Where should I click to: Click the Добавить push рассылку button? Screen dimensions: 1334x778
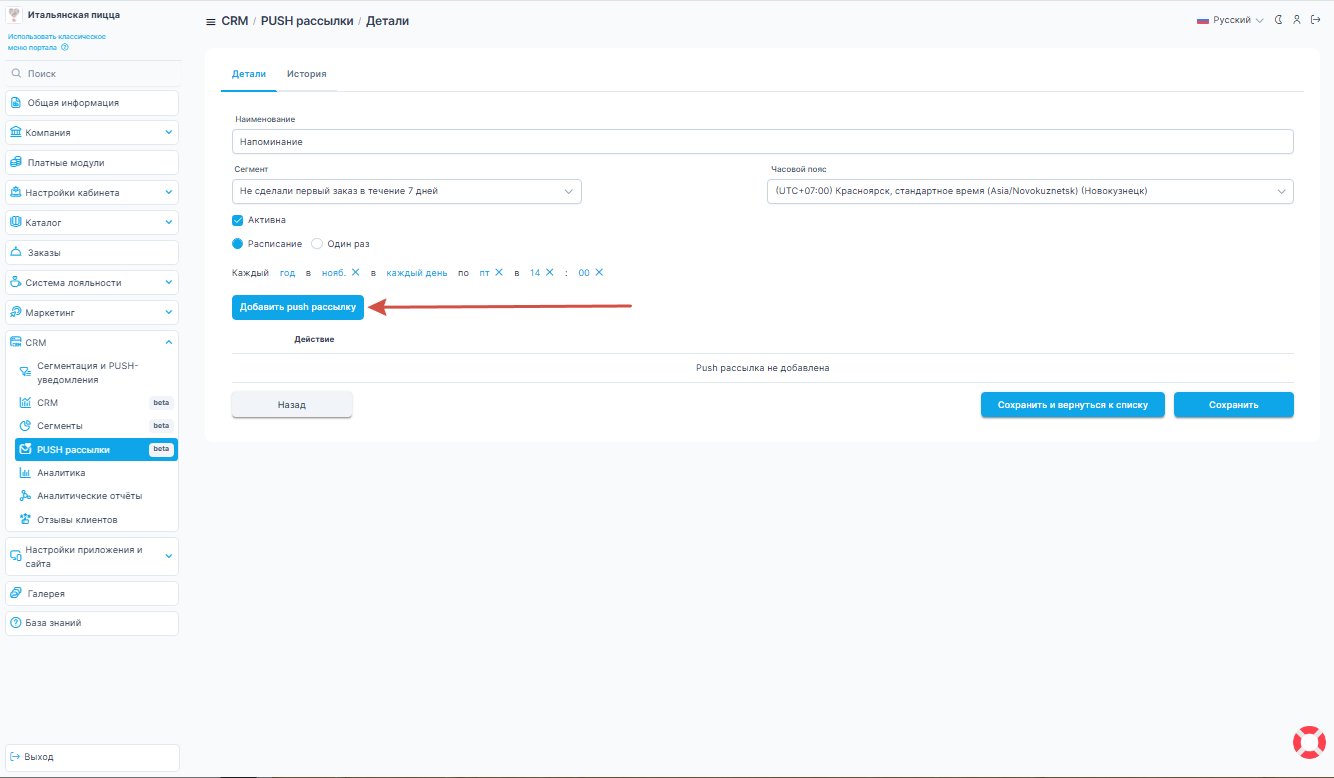tap(298, 307)
